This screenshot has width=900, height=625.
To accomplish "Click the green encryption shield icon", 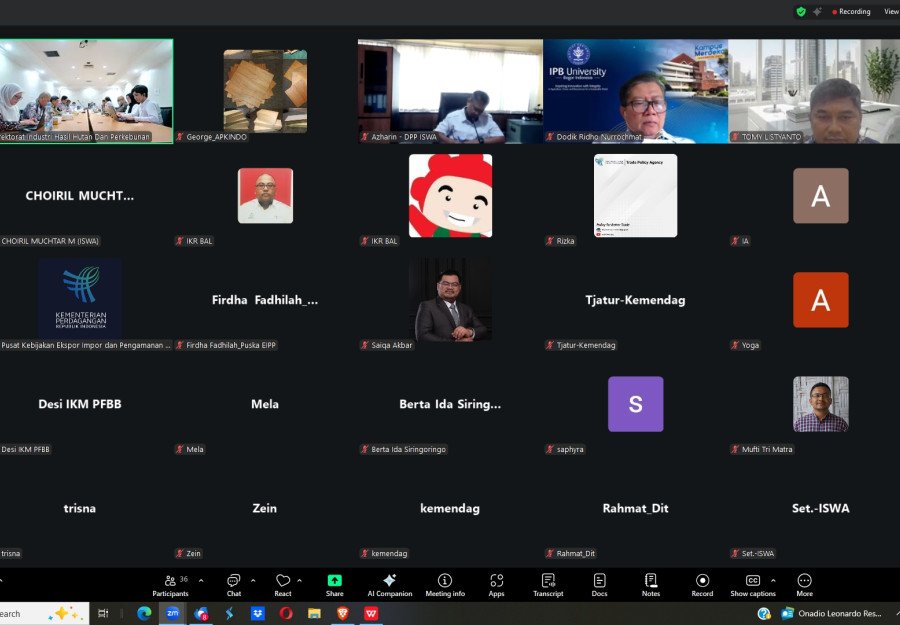I will pyautogui.click(x=800, y=11).
